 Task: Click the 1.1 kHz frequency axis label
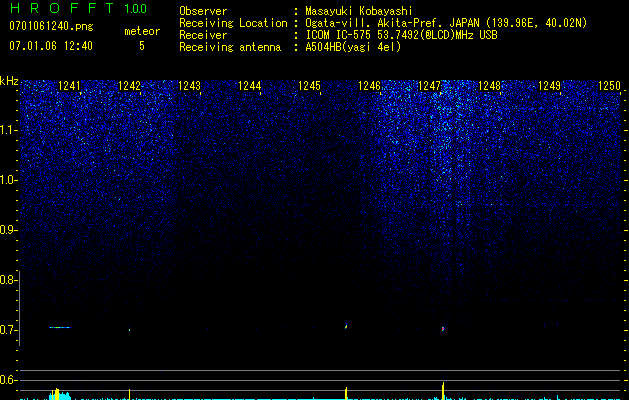pyautogui.click(x=8, y=130)
